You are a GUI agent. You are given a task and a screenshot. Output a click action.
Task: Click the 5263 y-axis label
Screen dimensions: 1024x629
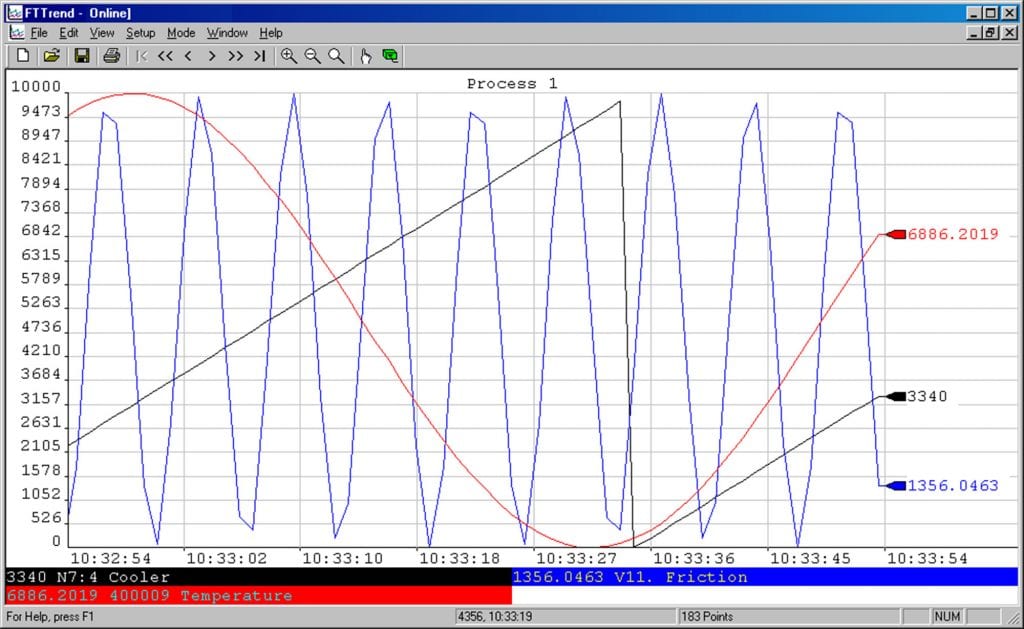[x=40, y=302]
